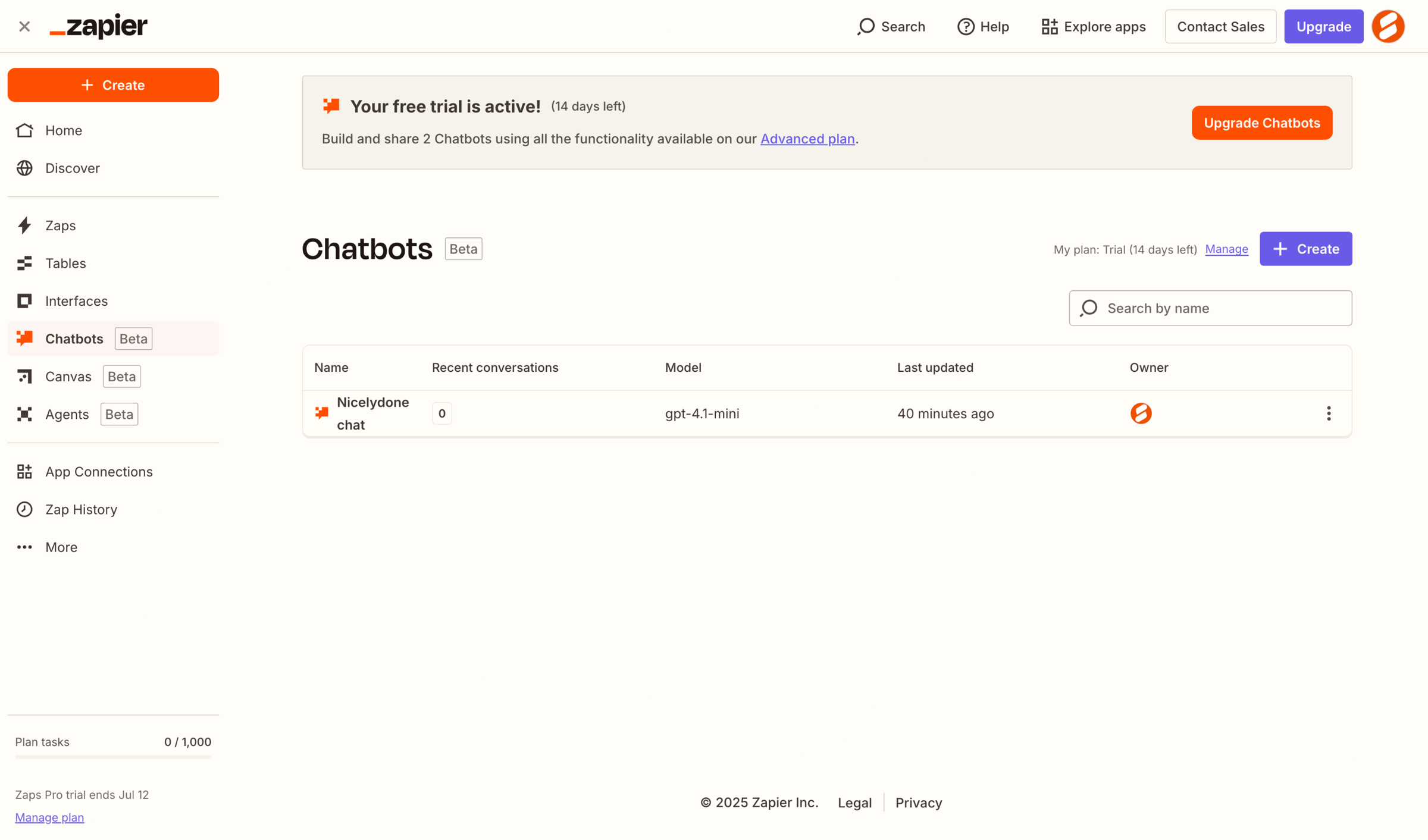The height and width of the screenshot is (840, 1428).
Task: Click the purple Create chatbot button
Action: click(1305, 249)
